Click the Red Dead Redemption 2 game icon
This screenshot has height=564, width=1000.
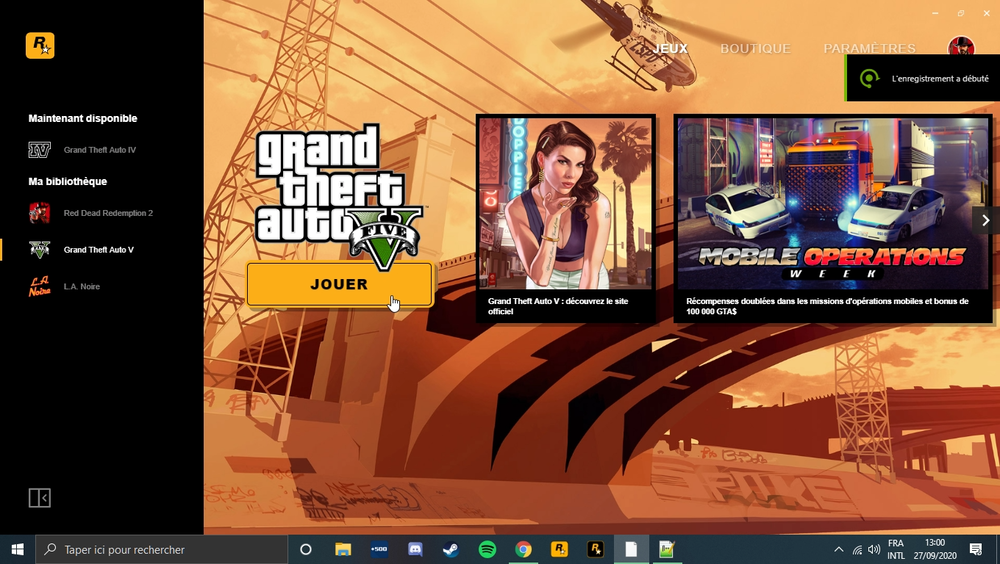40,213
